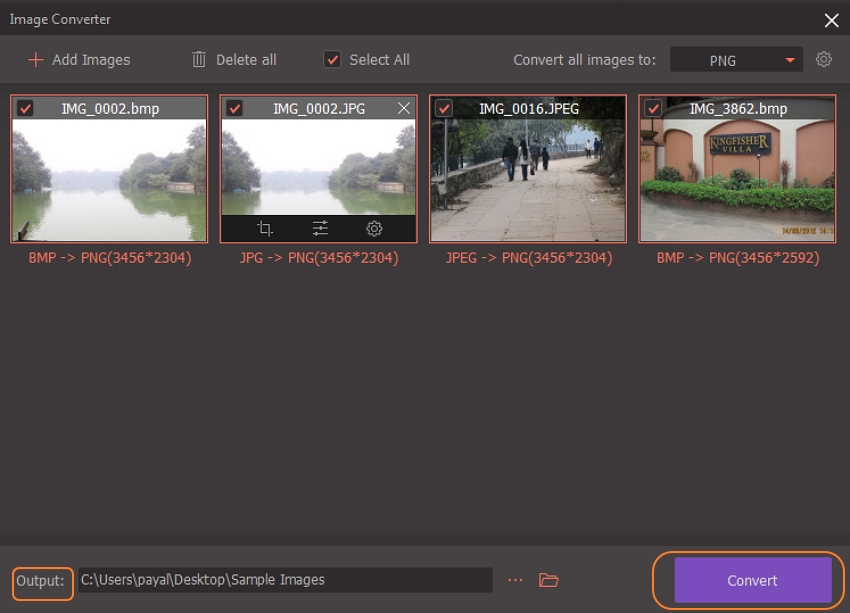Open the output folder icon
The width and height of the screenshot is (850, 613).
coord(548,580)
